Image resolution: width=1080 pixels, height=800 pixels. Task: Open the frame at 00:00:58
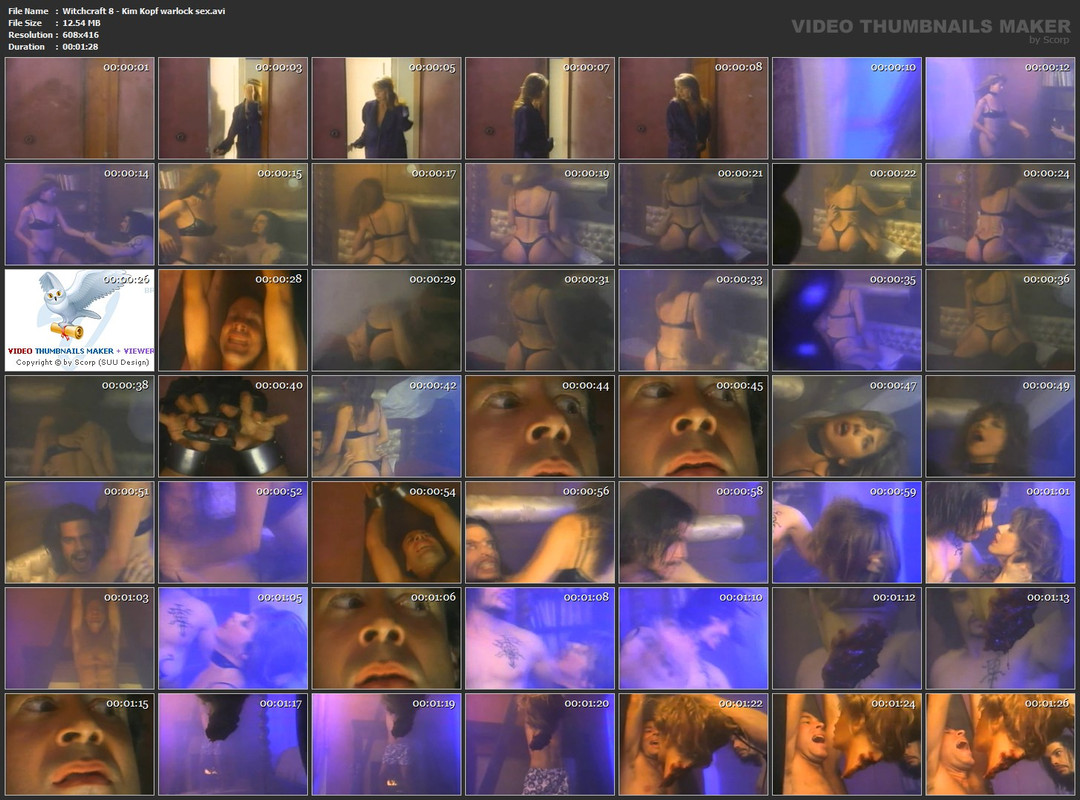click(694, 533)
